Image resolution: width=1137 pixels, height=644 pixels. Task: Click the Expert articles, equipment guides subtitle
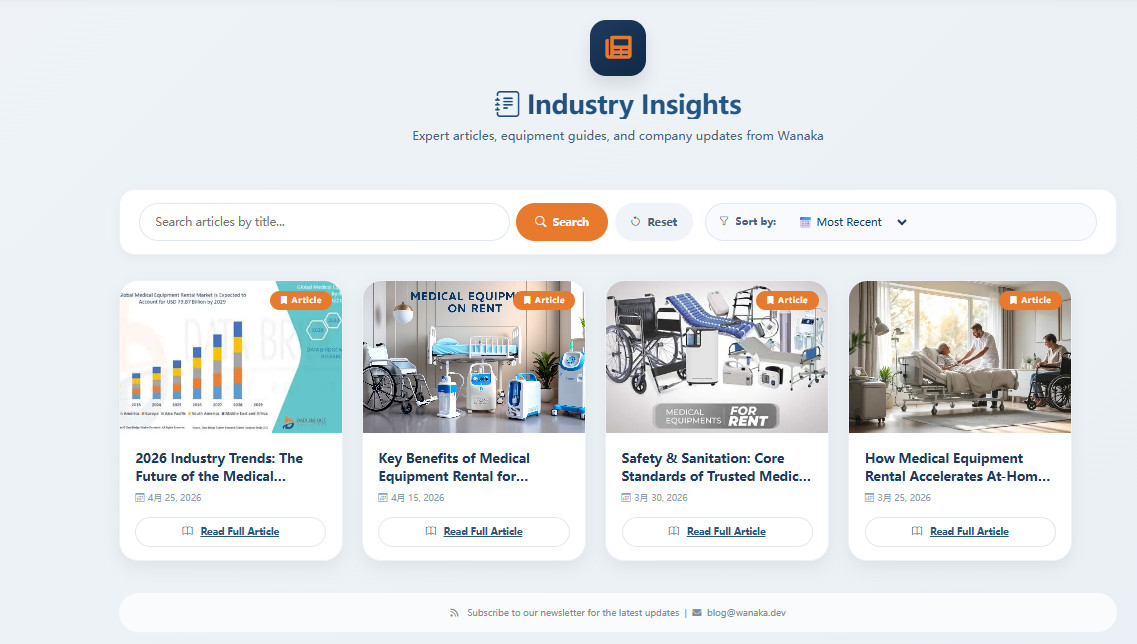click(x=618, y=136)
